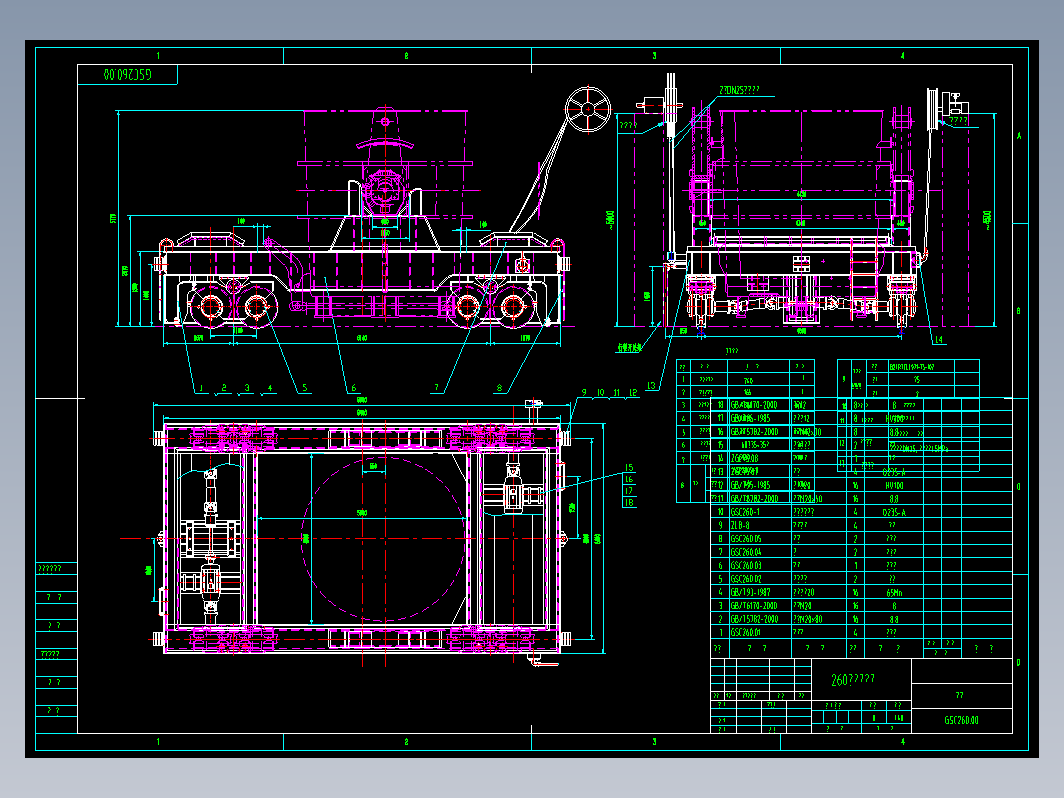Viewport: 1064px width, 798px height.
Task: Select parts list entry ZLB-8
Action: click(x=740, y=525)
